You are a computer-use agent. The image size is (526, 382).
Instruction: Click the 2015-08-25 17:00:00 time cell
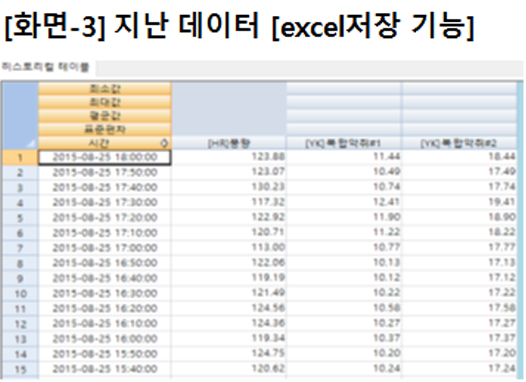(105, 248)
